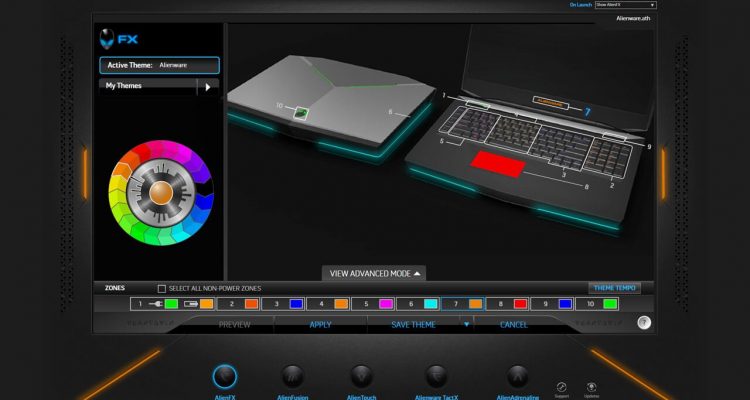Viewport: 750px width, 400px height.
Task: Open the AlienFusion module icon
Action: coord(293,377)
